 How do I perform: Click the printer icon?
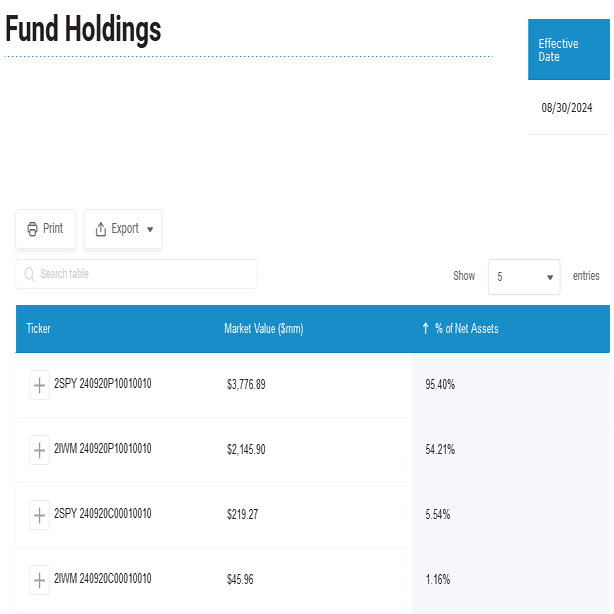[x=32, y=229]
